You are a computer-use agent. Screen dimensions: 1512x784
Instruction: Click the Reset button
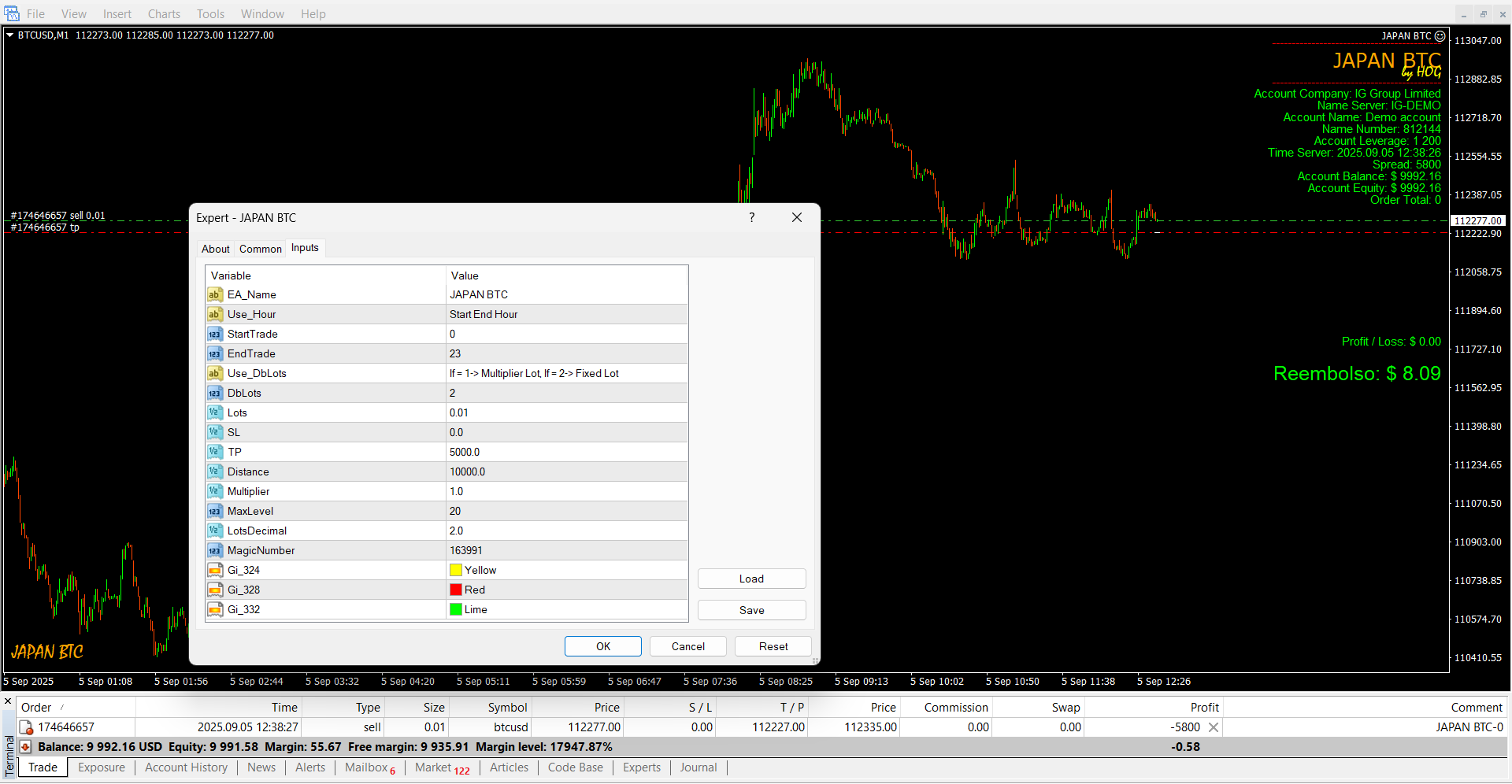[x=773, y=646]
